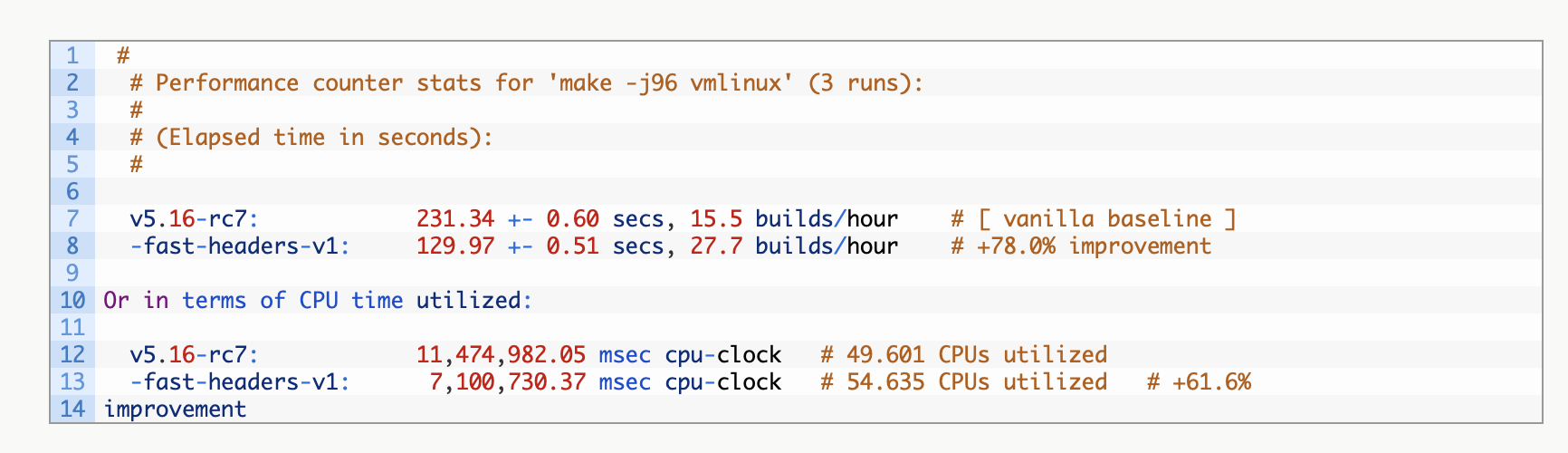Click the '[ vanilla baseline ]' comment
Image resolution: width=1568 pixels, height=453 pixels.
(x=1106, y=218)
